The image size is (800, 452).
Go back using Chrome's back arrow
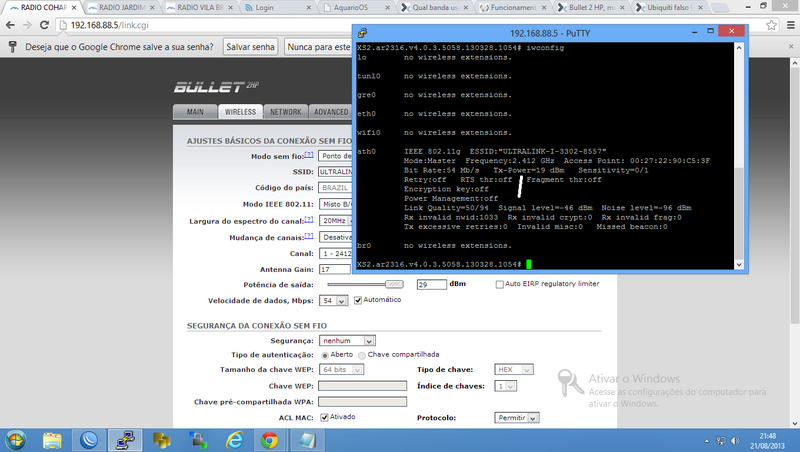coord(10,25)
